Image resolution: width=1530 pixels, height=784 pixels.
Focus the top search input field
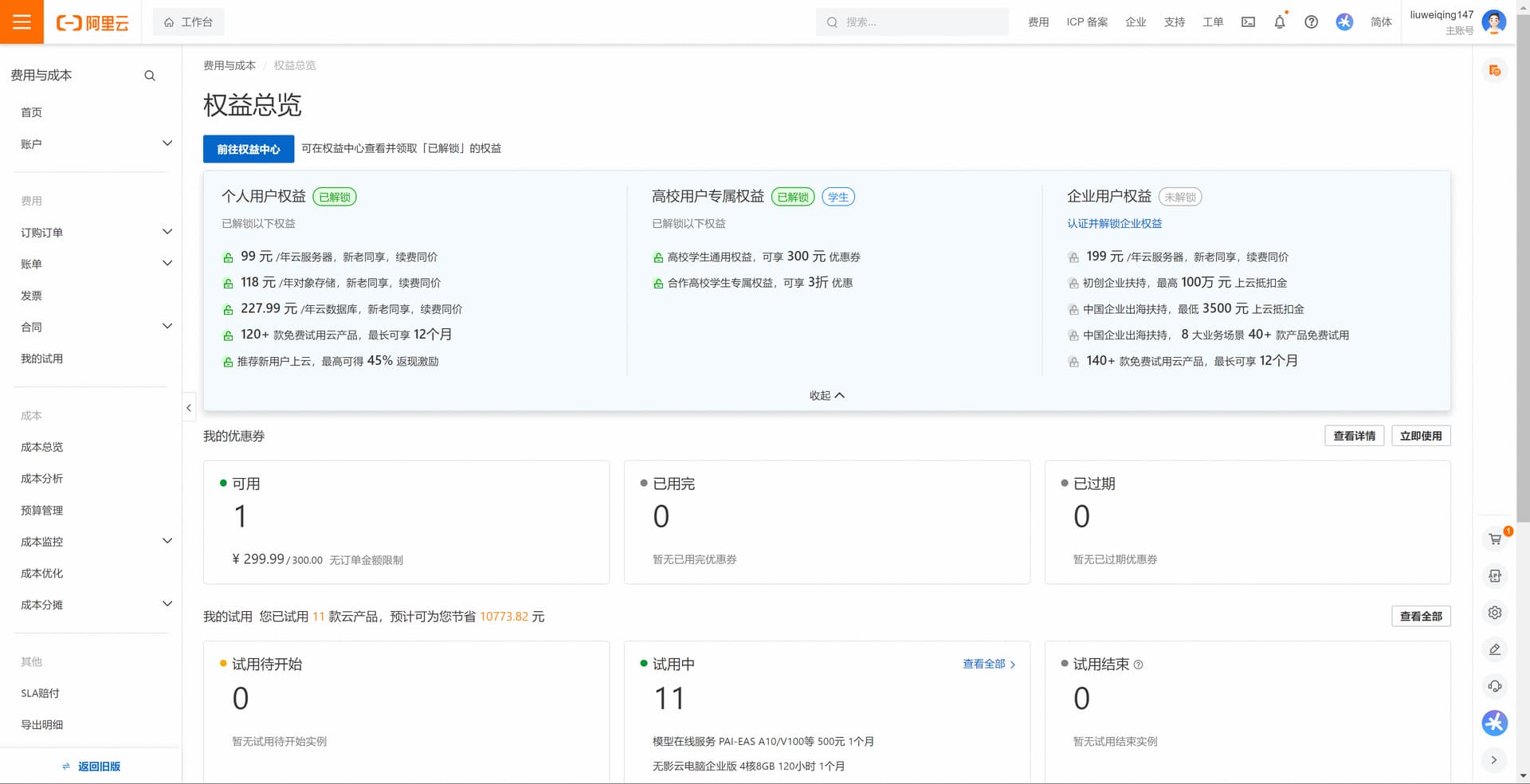point(912,22)
